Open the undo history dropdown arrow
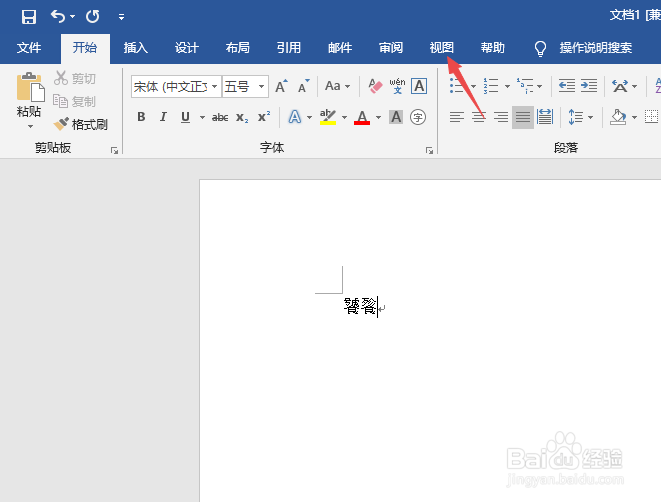This screenshot has height=502, width=661. pyautogui.click(x=73, y=17)
